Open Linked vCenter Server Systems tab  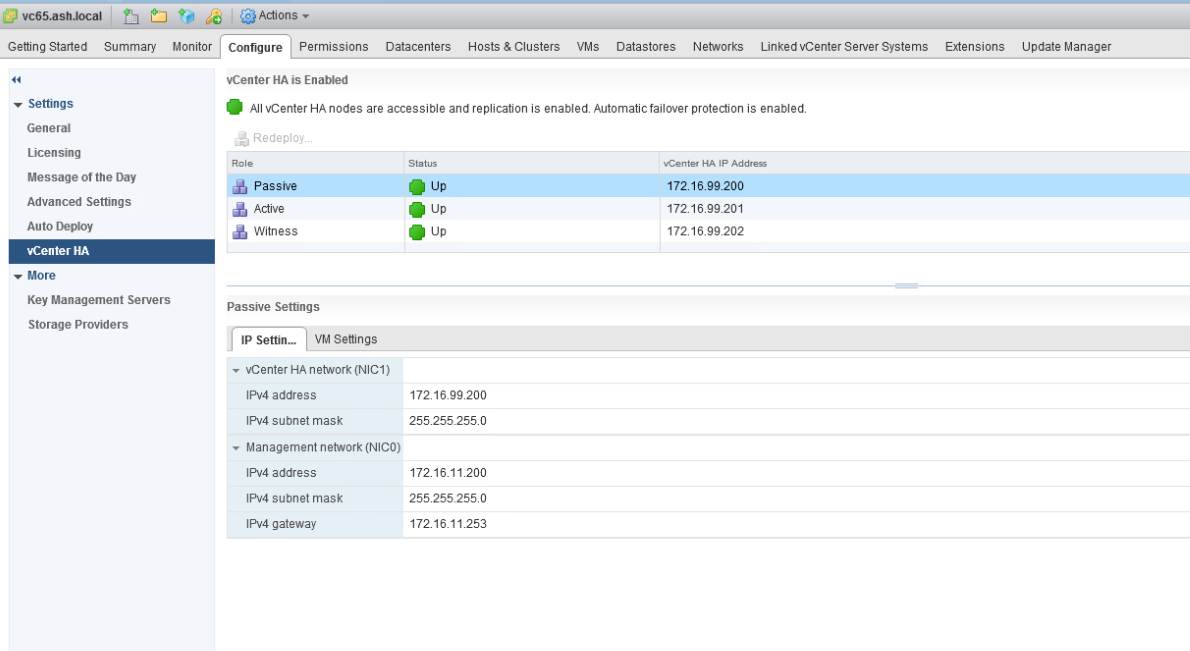(844, 46)
